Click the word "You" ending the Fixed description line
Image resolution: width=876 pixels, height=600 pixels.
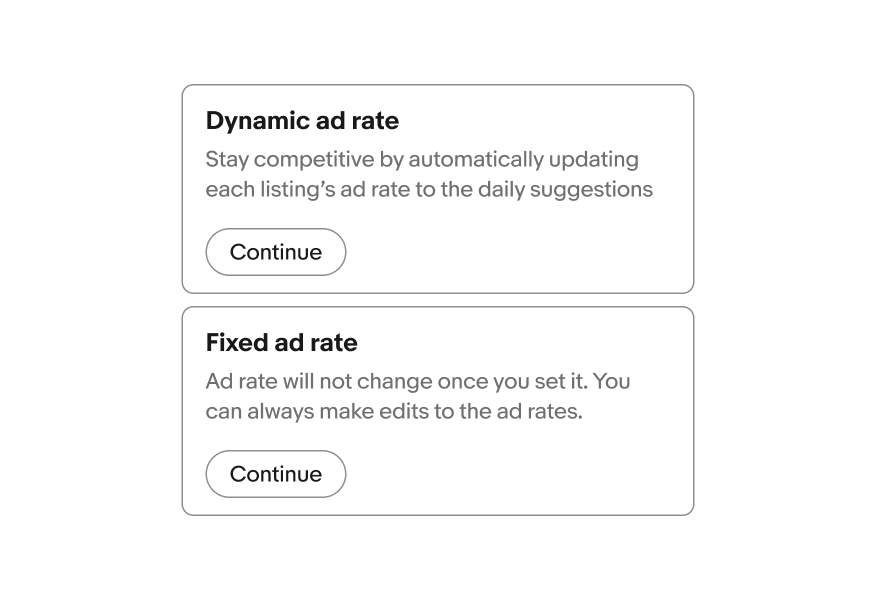(x=612, y=382)
